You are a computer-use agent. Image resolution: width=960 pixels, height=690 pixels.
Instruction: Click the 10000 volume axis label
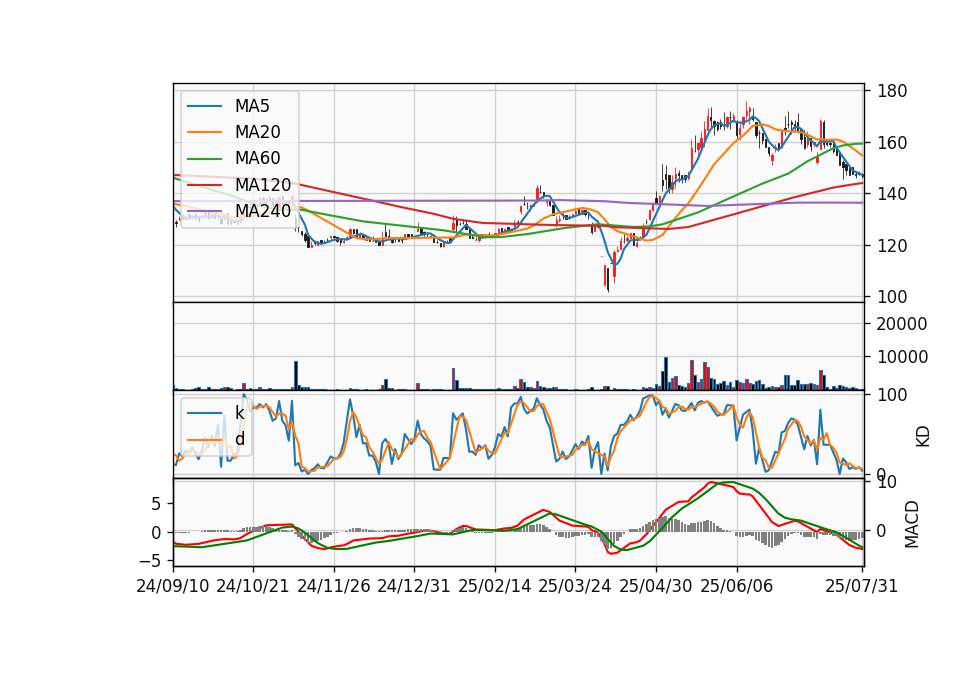pyautogui.click(x=902, y=357)
